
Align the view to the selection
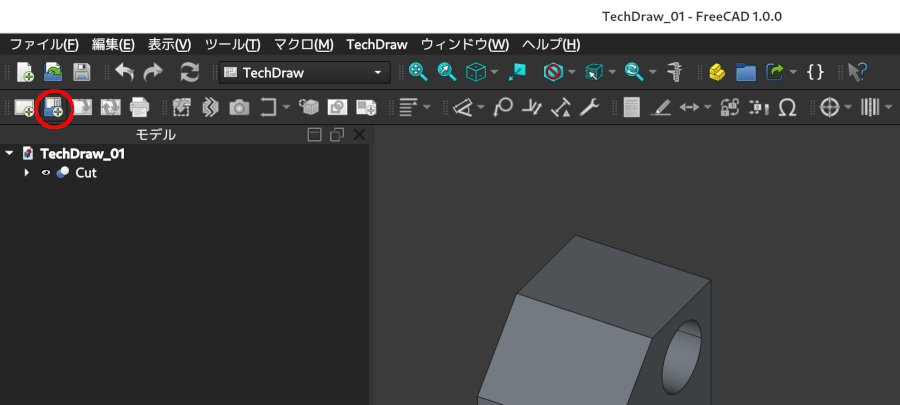(x=517, y=72)
